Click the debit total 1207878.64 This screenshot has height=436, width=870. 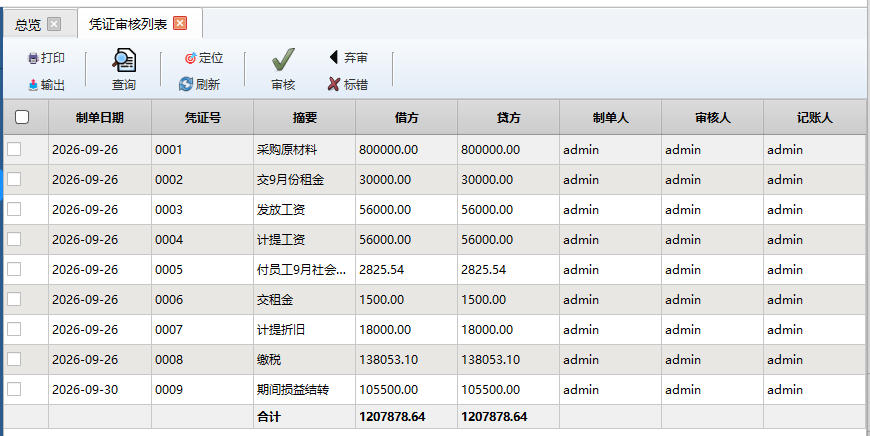coord(392,417)
